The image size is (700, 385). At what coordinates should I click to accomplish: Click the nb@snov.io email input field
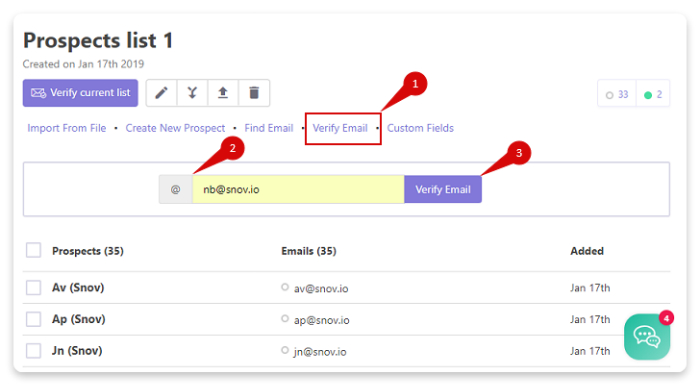[298, 189]
